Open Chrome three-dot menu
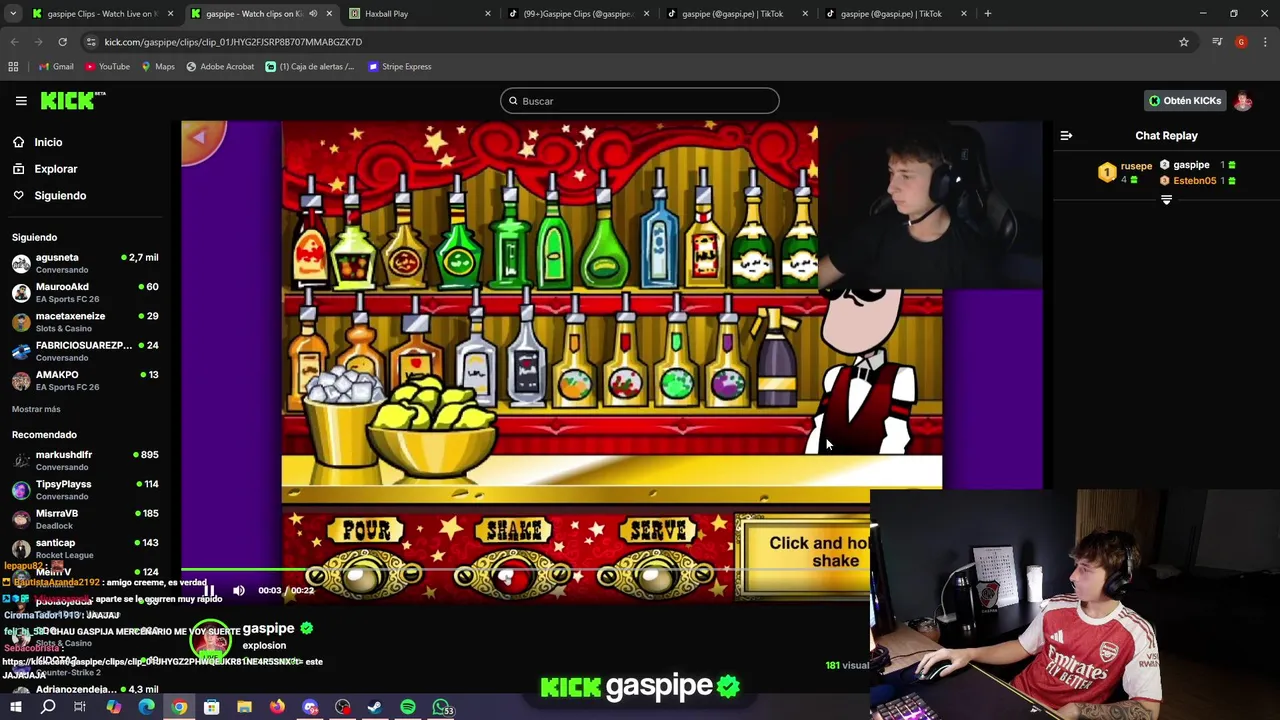Image resolution: width=1280 pixels, height=720 pixels. coord(1266,42)
